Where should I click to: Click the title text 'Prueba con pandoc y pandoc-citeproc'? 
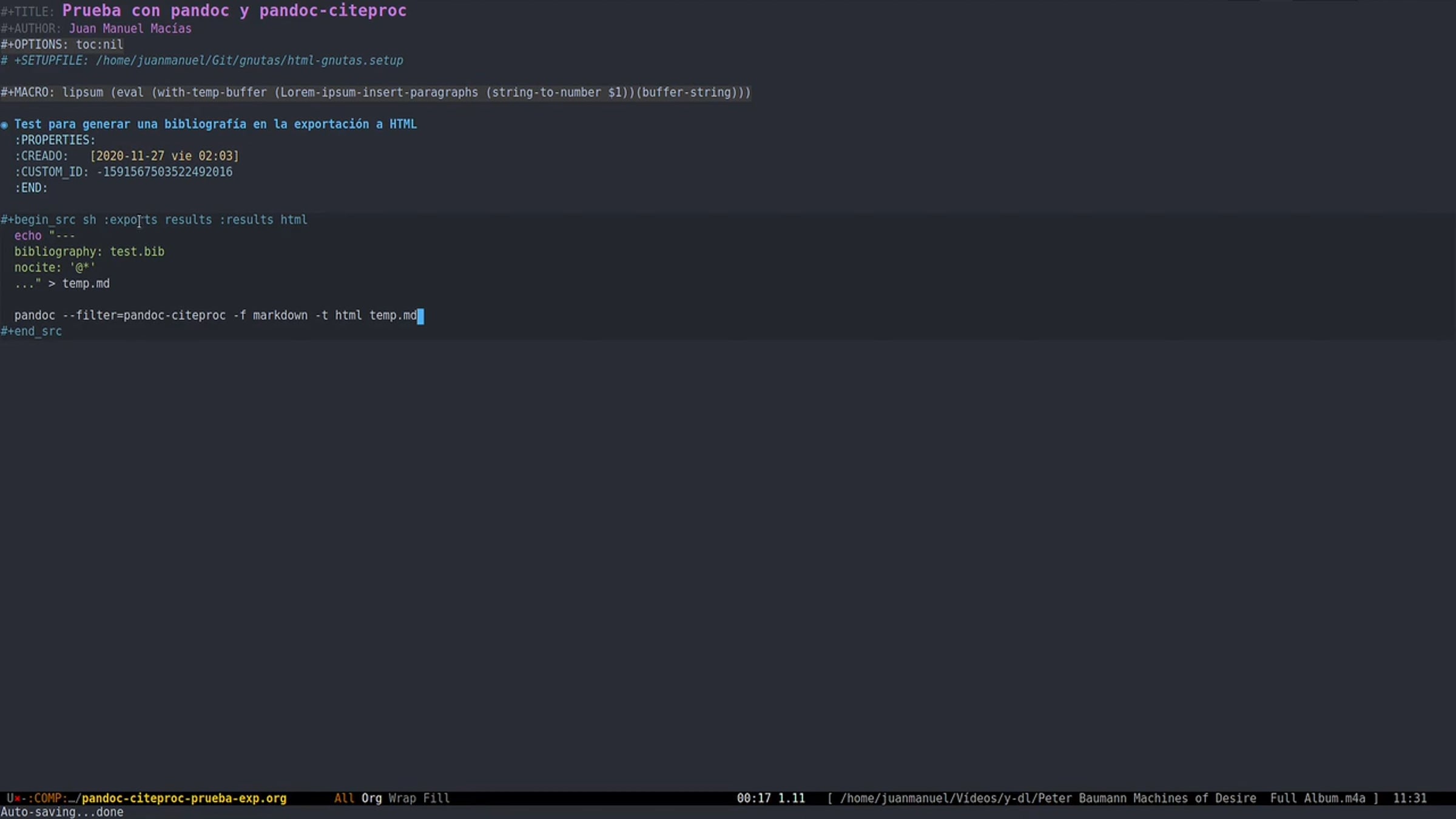(x=234, y=11)
